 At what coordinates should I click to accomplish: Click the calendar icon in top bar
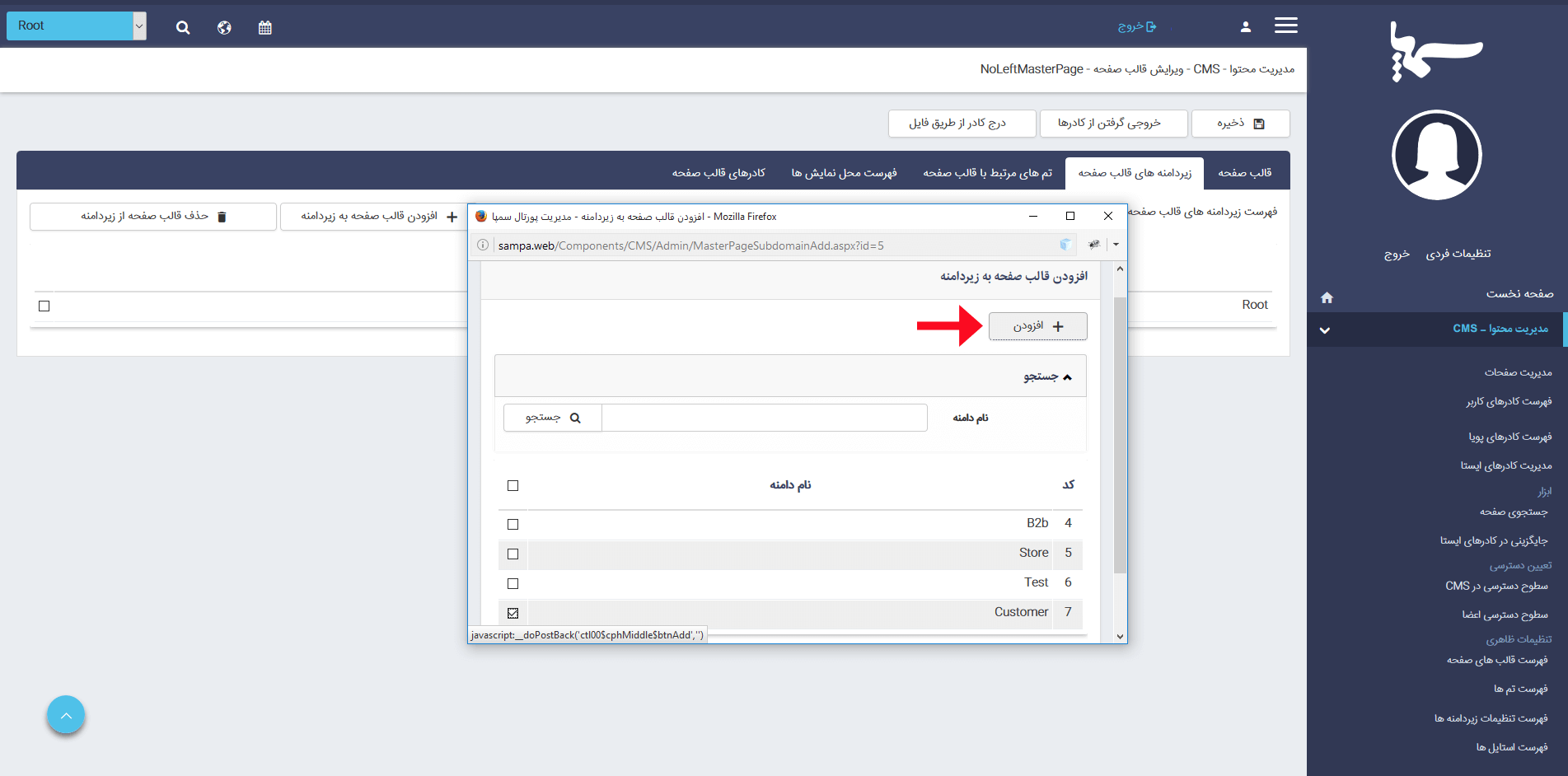[x=264, y=27]
